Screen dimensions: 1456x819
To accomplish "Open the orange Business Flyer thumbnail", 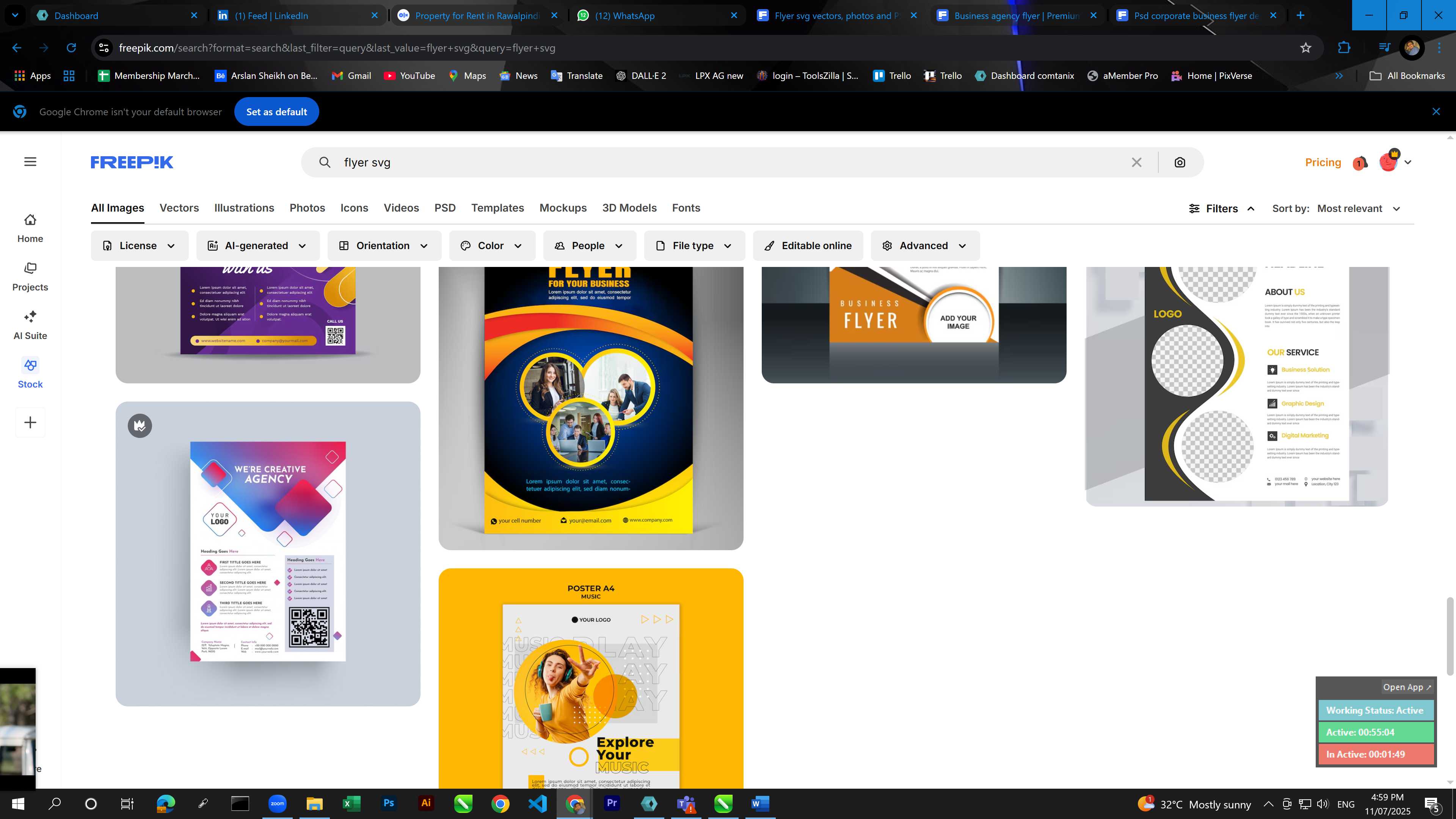I will (x=913, y=325).
